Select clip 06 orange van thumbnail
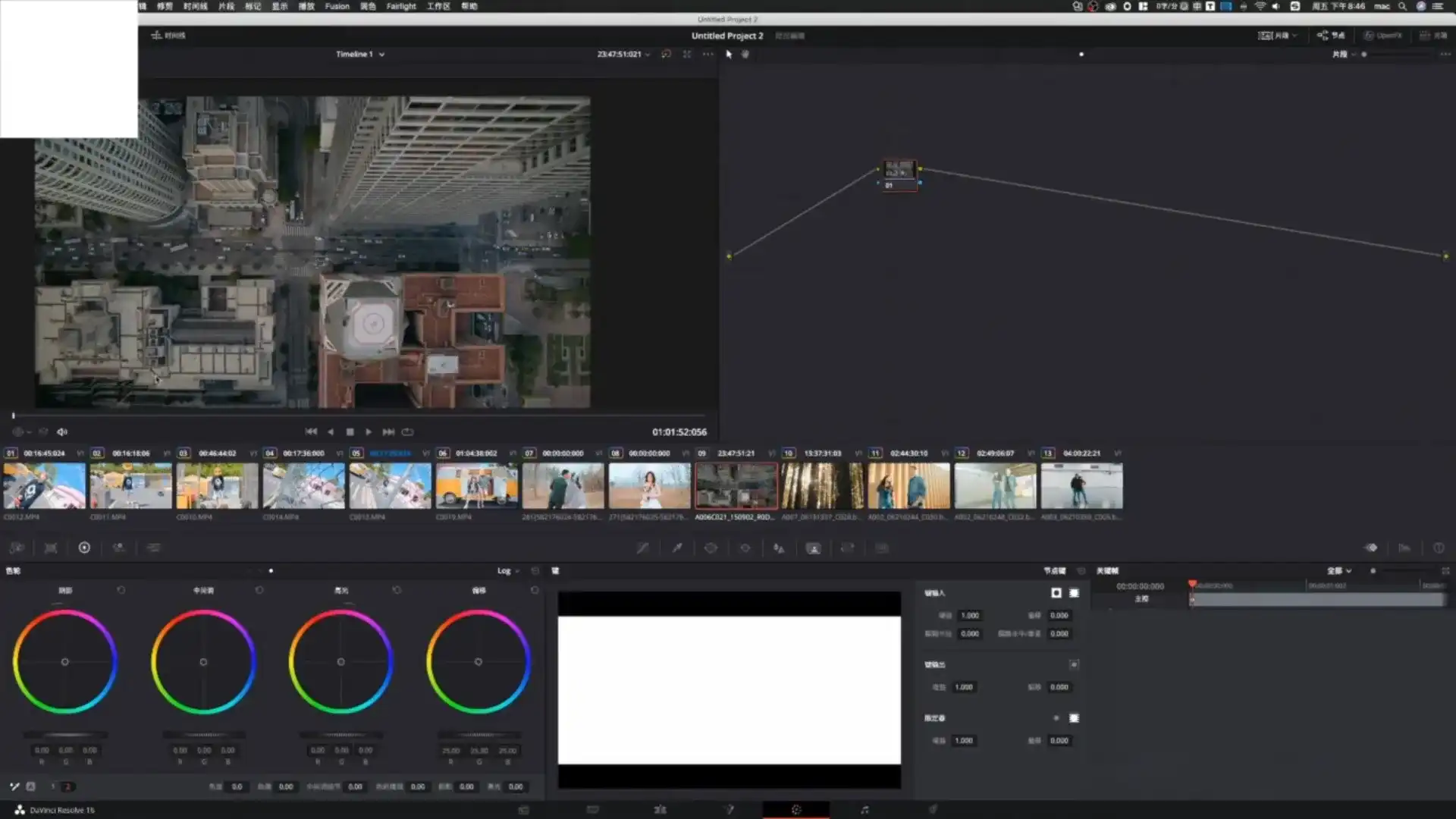This screenshot has width=1456, height=819. click(476, 486)
